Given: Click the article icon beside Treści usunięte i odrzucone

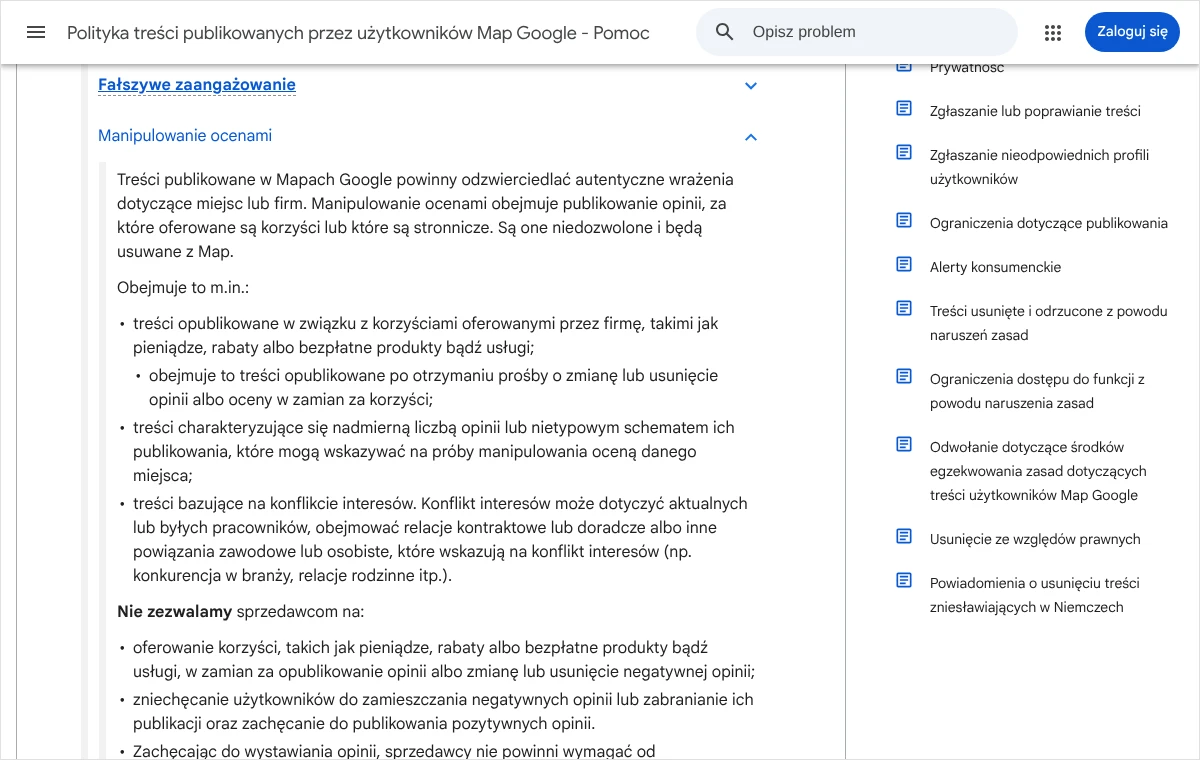Looking at the screenshot, I should (904, 308).
